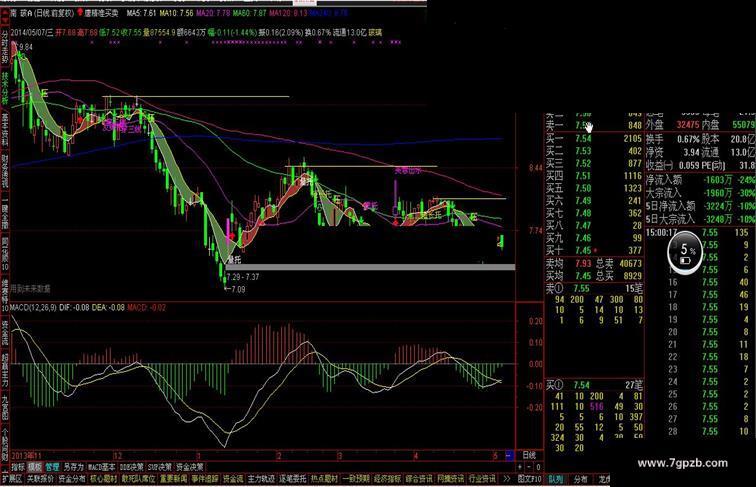
Task: Open the 经济指标 tab
Action: 387,479
